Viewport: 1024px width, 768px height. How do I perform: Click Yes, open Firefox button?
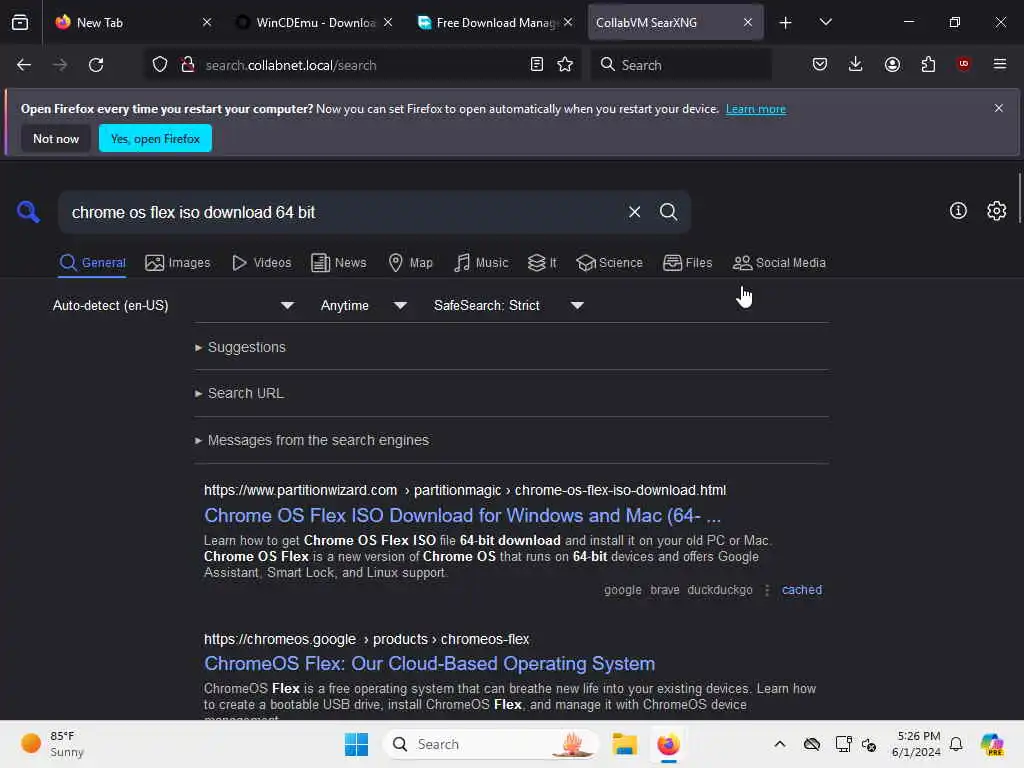point(155,138)
